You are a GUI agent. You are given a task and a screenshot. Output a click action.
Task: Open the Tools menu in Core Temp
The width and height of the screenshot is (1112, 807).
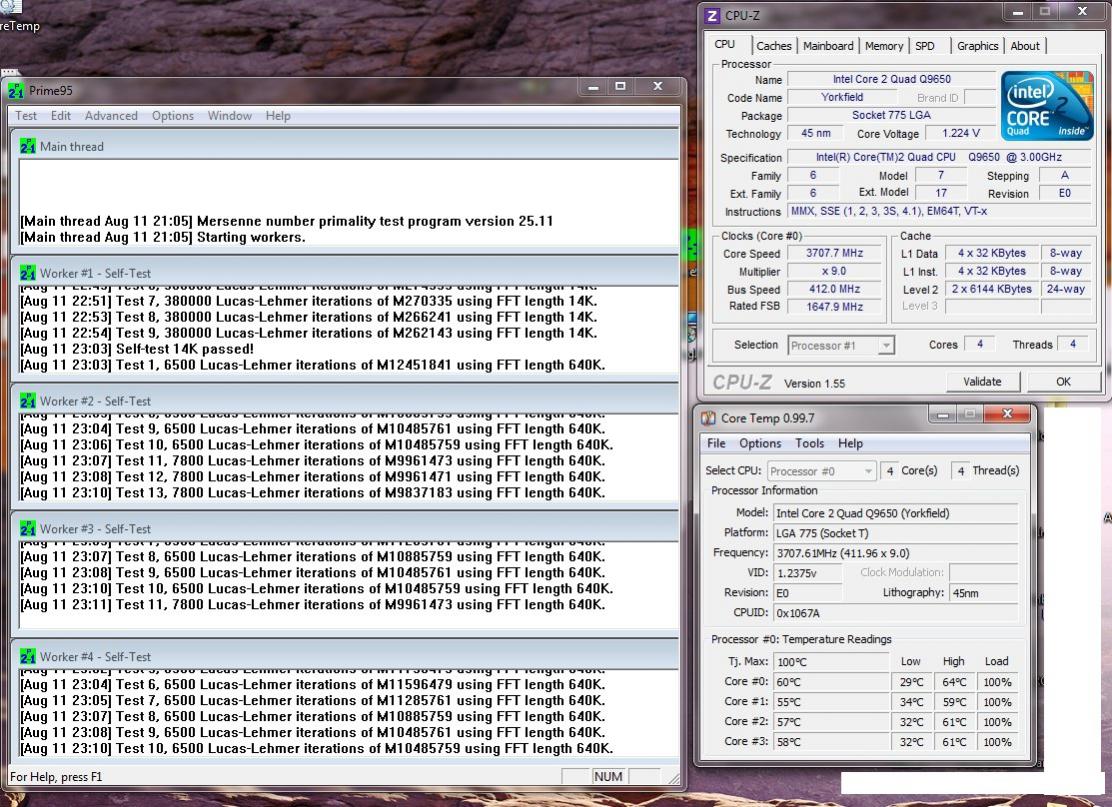(x=809, y=443)
